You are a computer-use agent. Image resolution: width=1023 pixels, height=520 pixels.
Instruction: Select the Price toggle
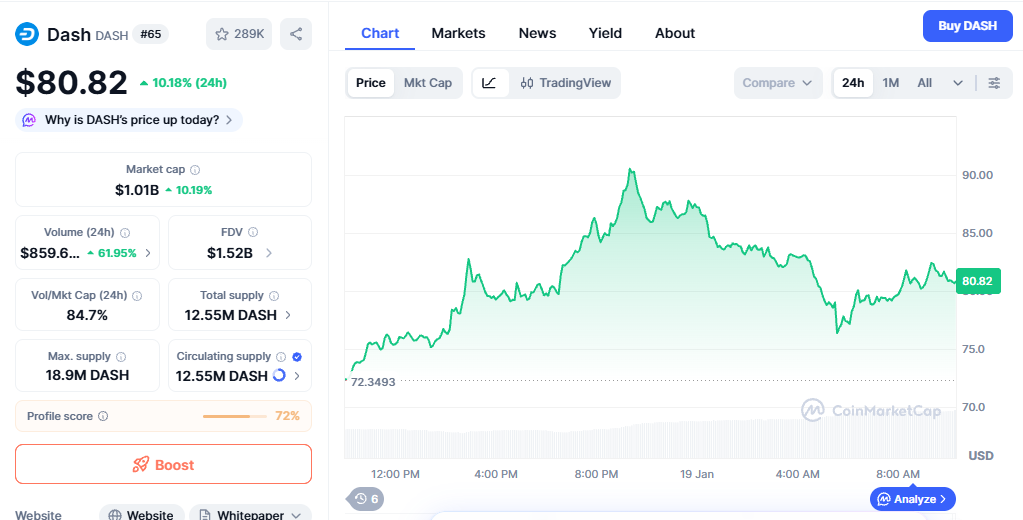(x=371, y=83)
